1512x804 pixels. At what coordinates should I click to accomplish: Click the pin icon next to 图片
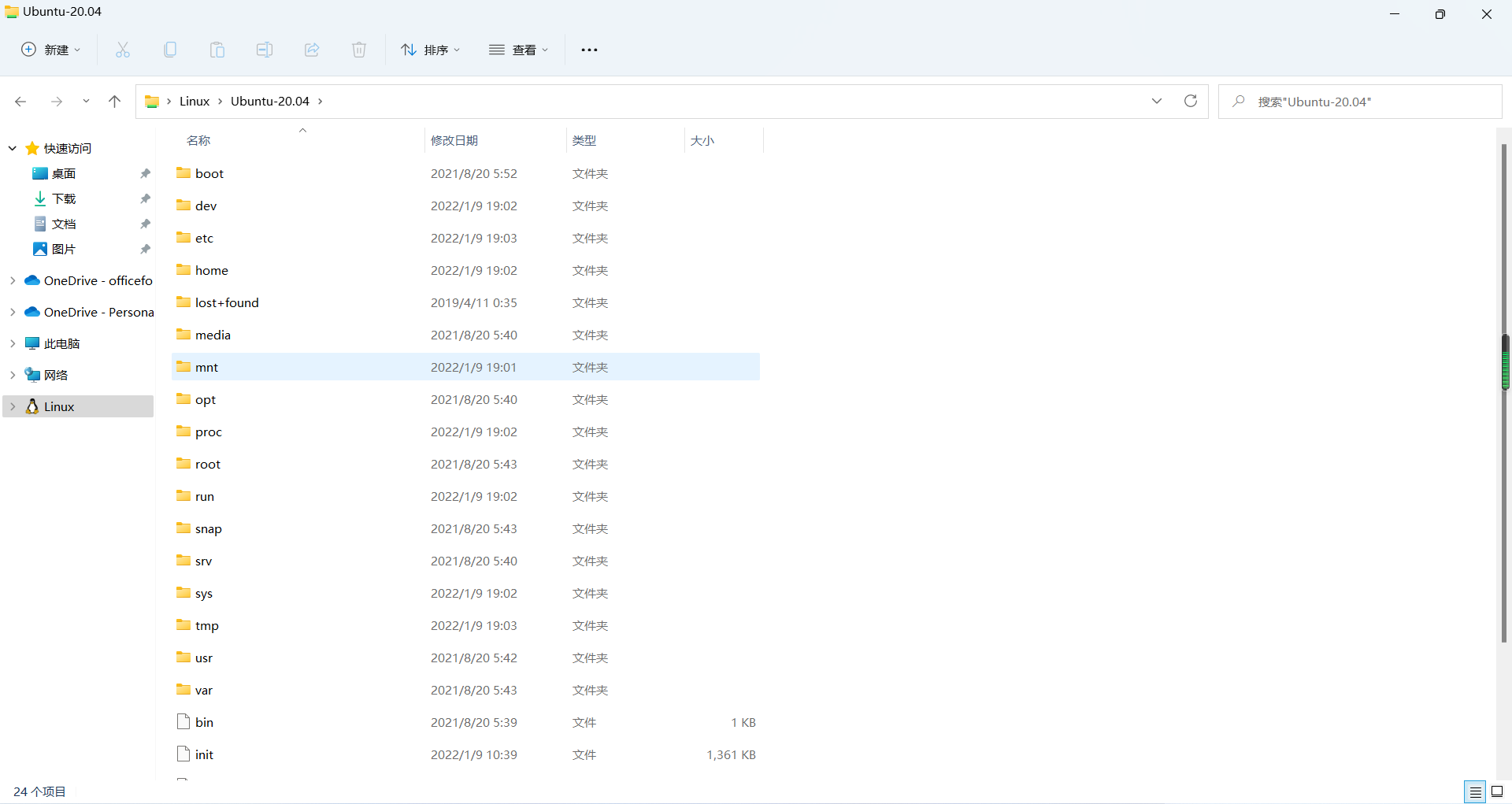pyautogui.click(x=145, y=249)
